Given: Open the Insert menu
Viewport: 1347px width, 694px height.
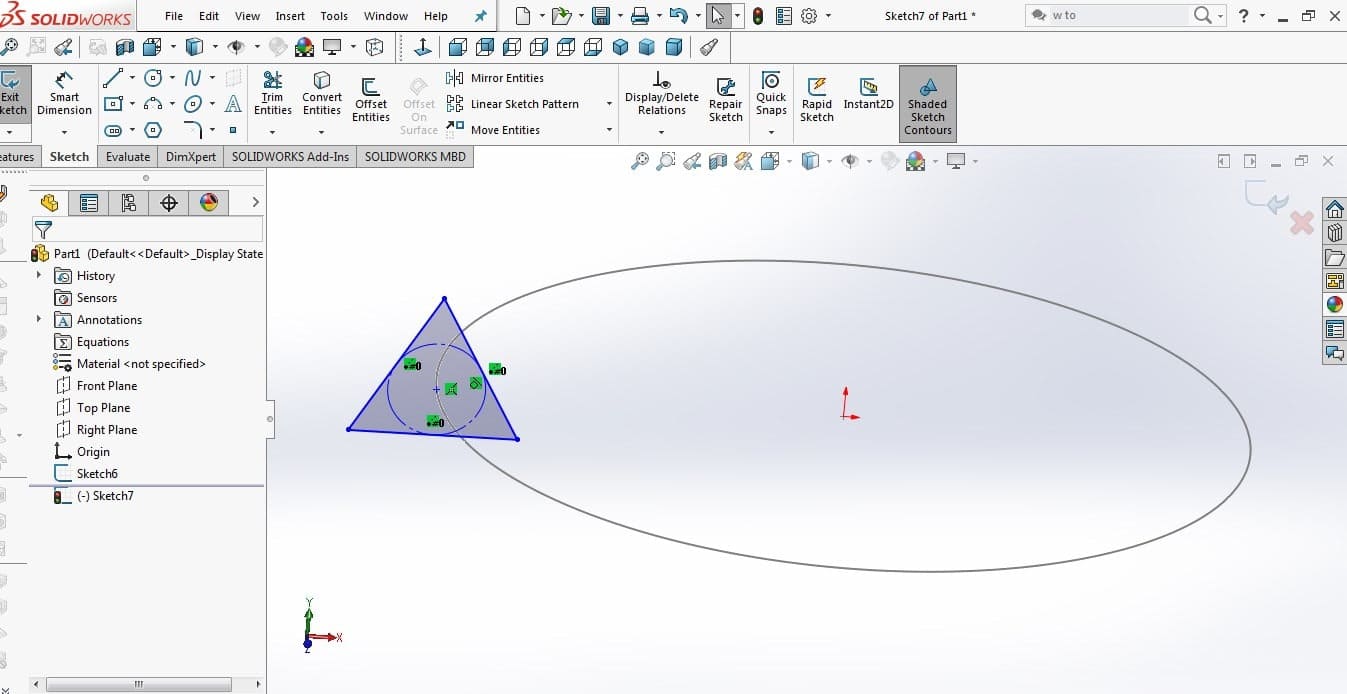Looking at the screenshot, I should [290, 16].
